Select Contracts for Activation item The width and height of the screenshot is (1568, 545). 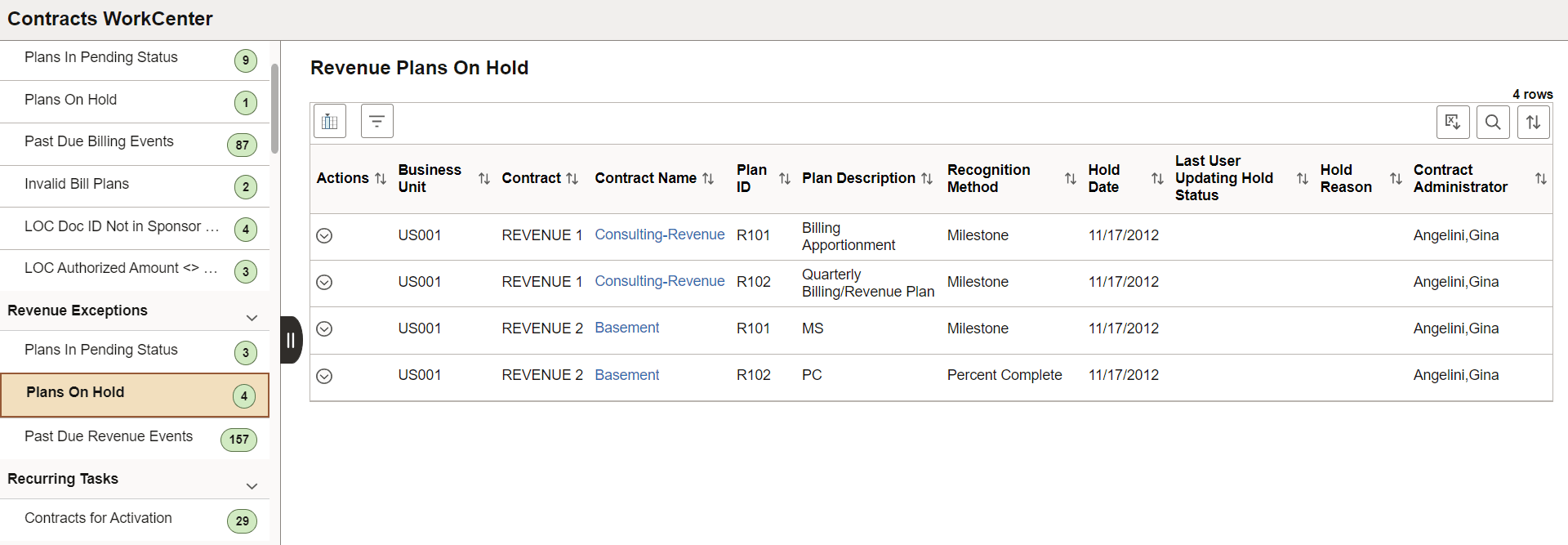[x=98, y=519]
